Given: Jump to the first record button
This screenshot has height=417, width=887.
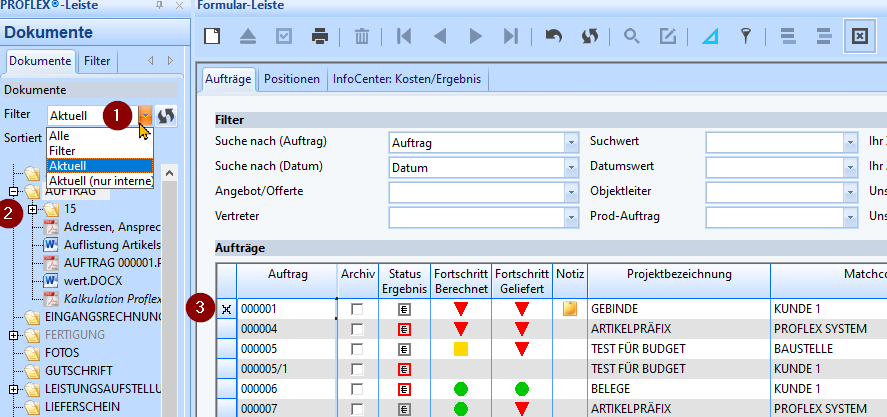Looking at the screenshot, I should (x=404, y=37).
